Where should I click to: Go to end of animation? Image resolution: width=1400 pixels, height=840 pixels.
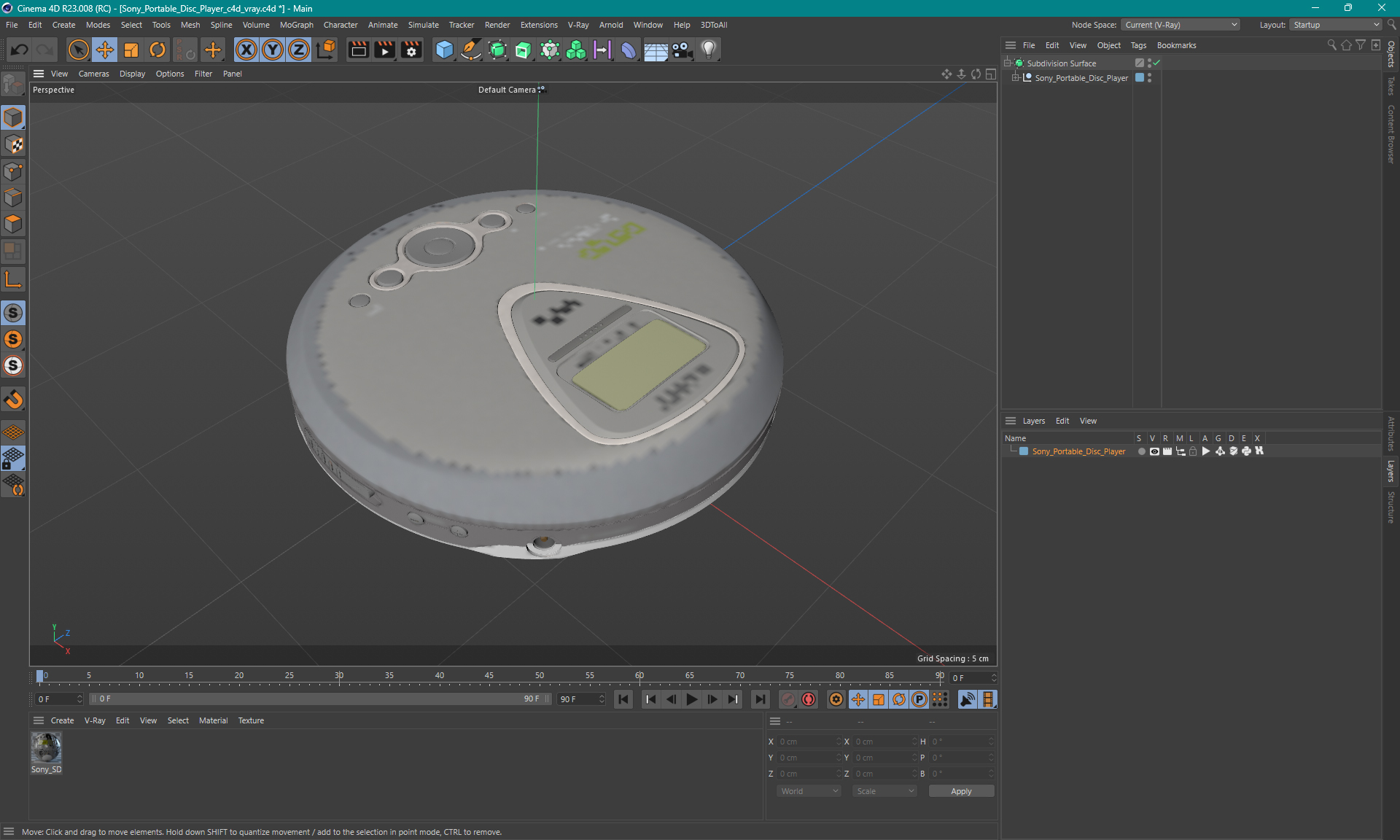tap(760, 699)
